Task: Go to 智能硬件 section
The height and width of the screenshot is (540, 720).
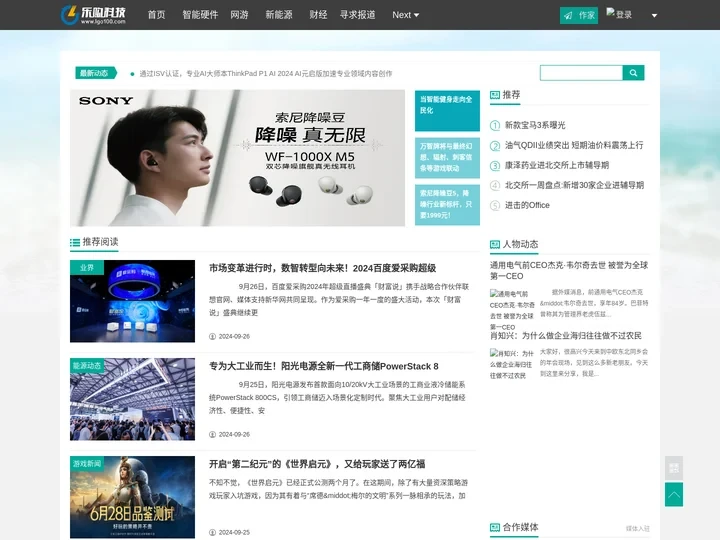Action: (200, 15)
